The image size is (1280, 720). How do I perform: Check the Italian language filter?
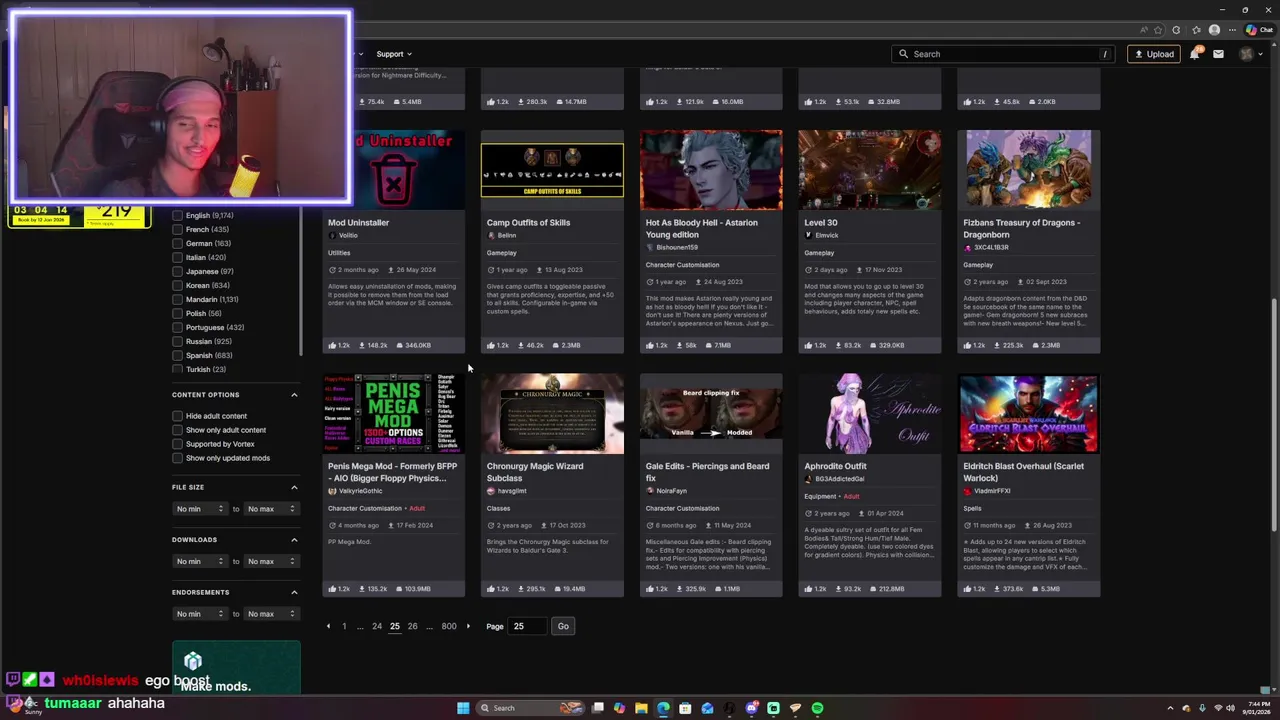(x=177, y=257)
